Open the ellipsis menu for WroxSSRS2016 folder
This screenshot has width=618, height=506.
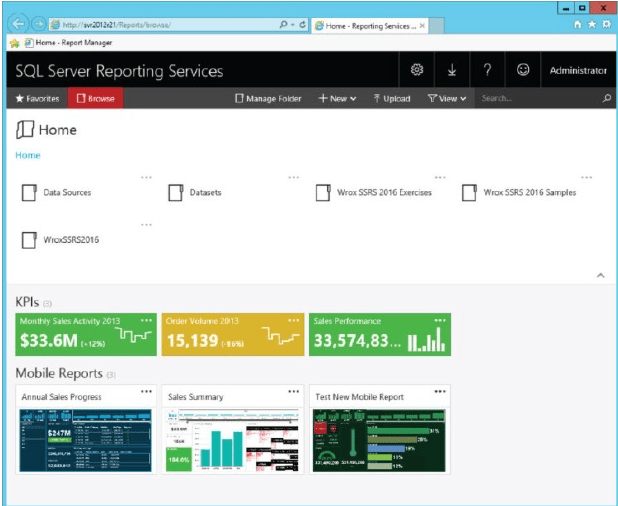click(x=146, y=225)
